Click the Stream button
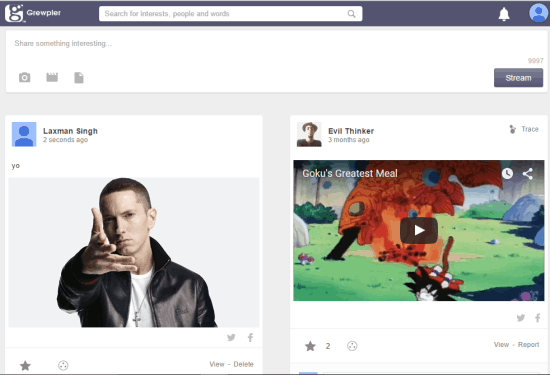 pos(518,78)
